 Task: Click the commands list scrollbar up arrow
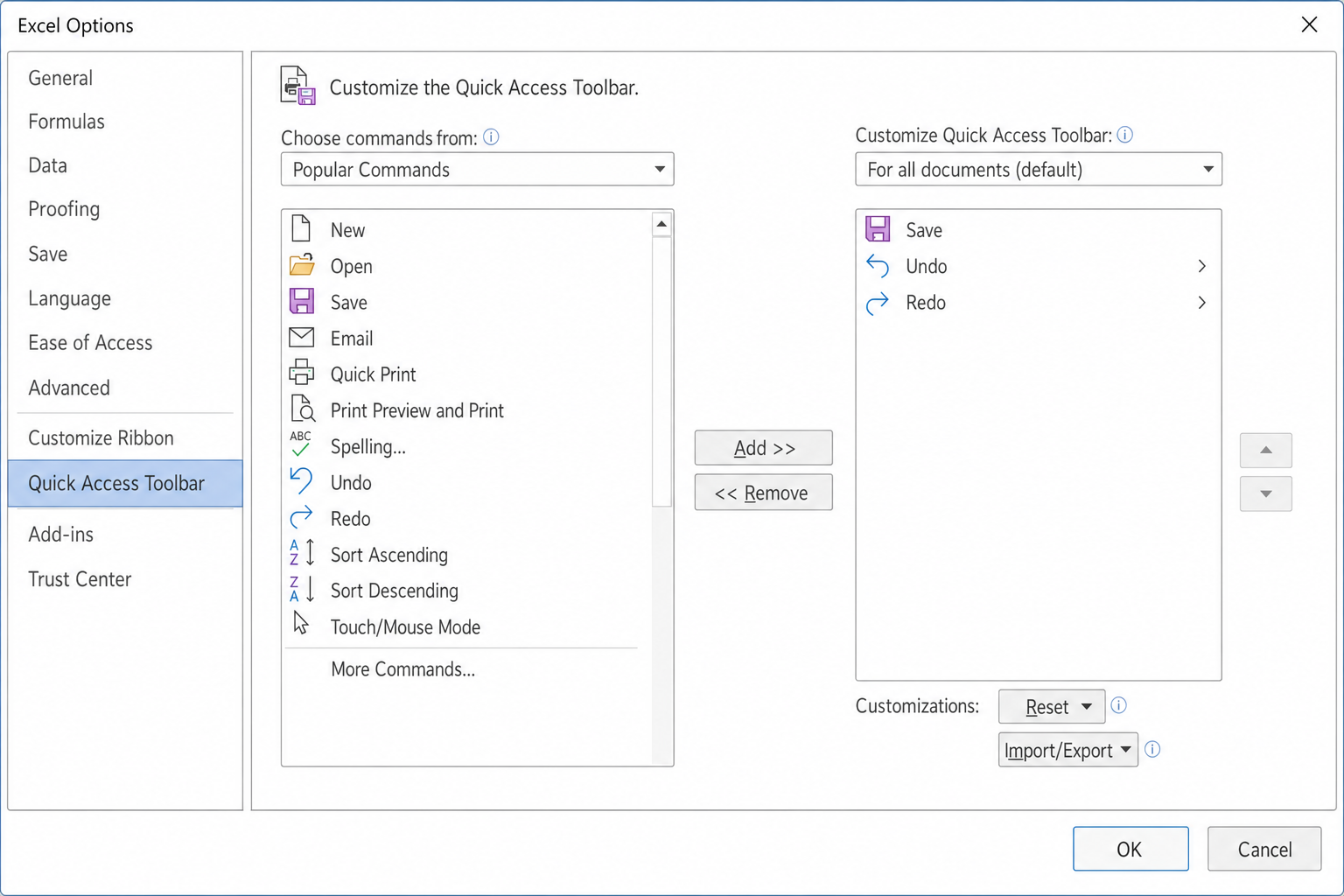(x=662, y=224)
